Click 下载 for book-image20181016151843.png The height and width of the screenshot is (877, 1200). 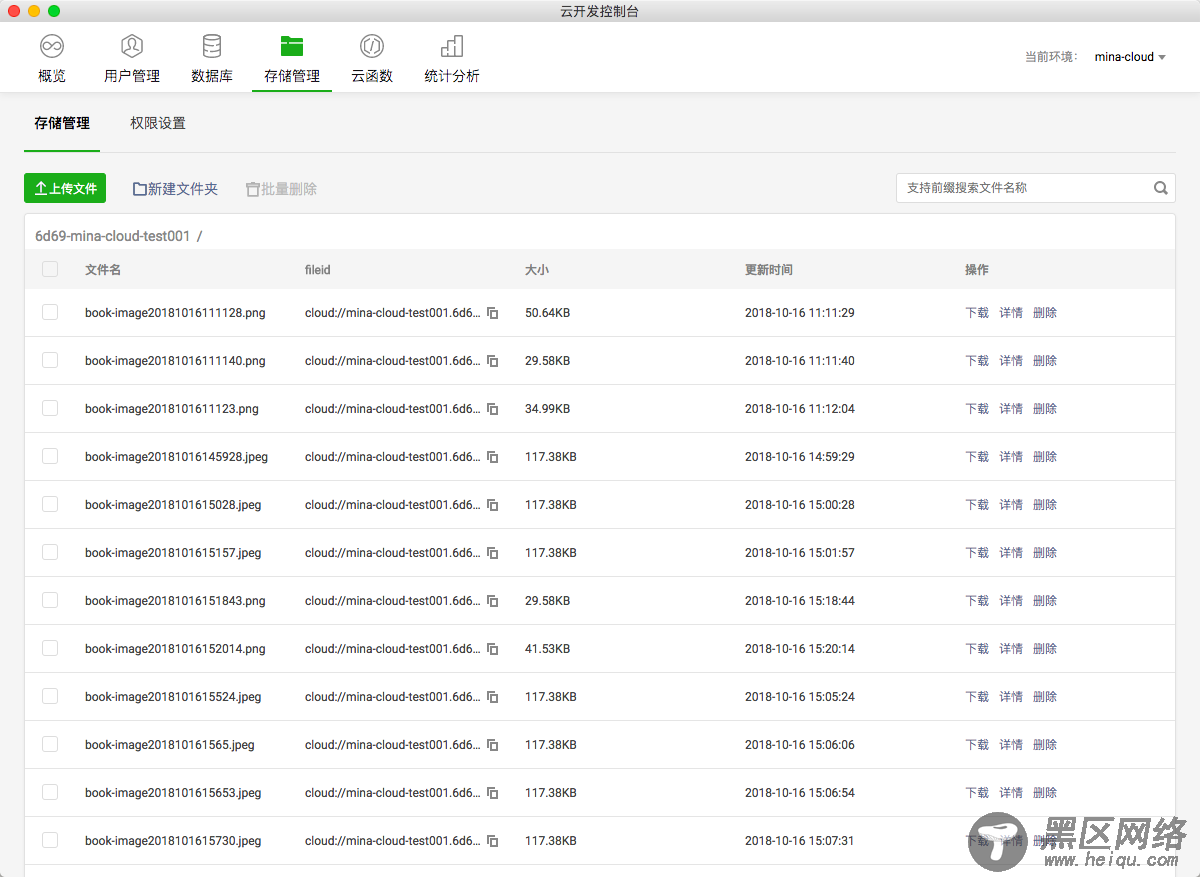977,601
